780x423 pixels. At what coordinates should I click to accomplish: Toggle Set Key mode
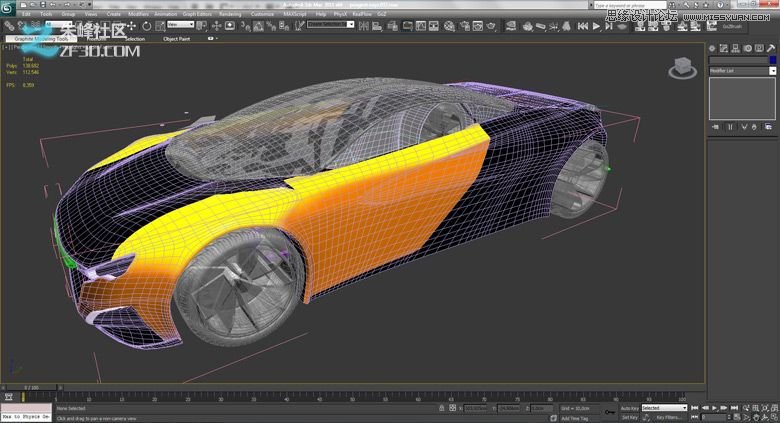pos(630,417)
